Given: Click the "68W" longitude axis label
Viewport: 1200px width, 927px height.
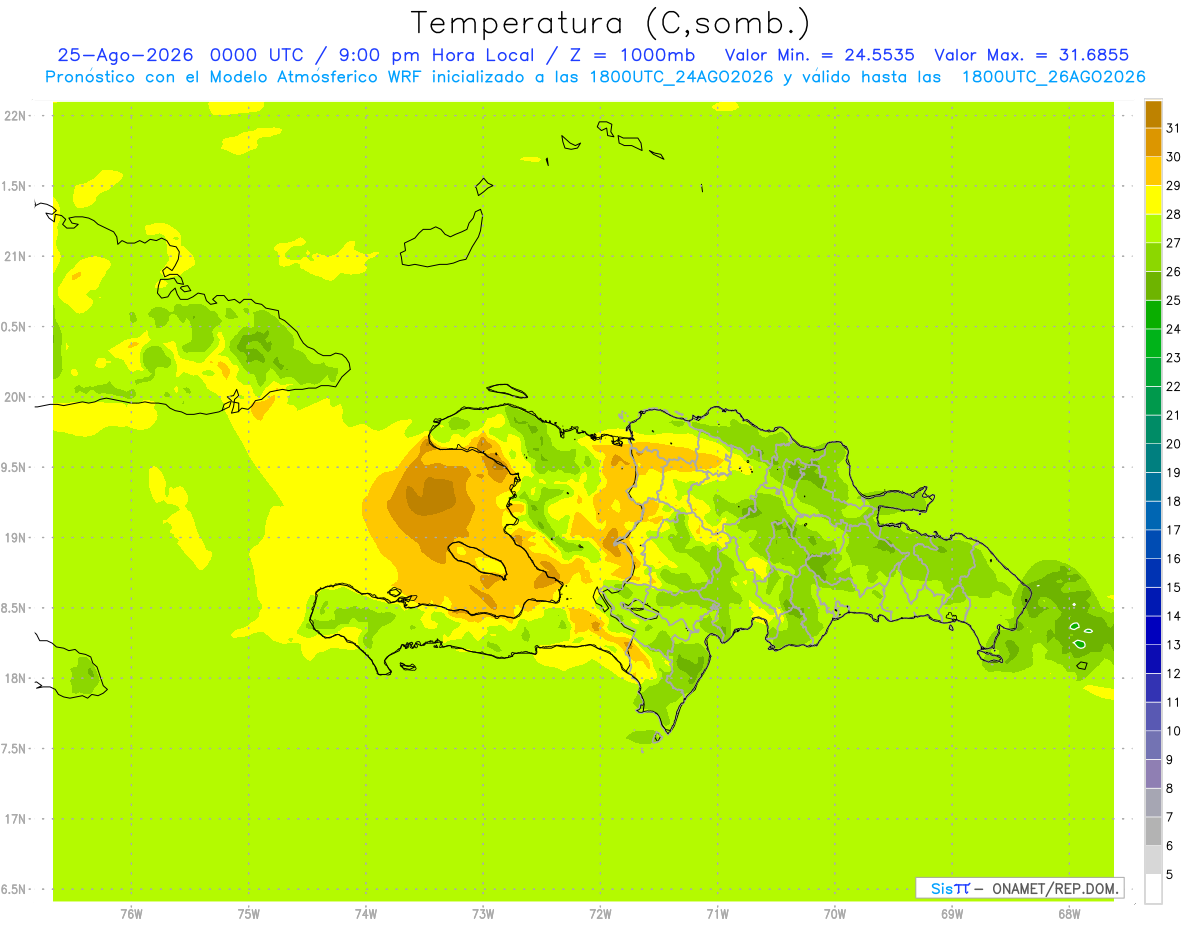Looking at the screenshot, I should point(1069,913).
